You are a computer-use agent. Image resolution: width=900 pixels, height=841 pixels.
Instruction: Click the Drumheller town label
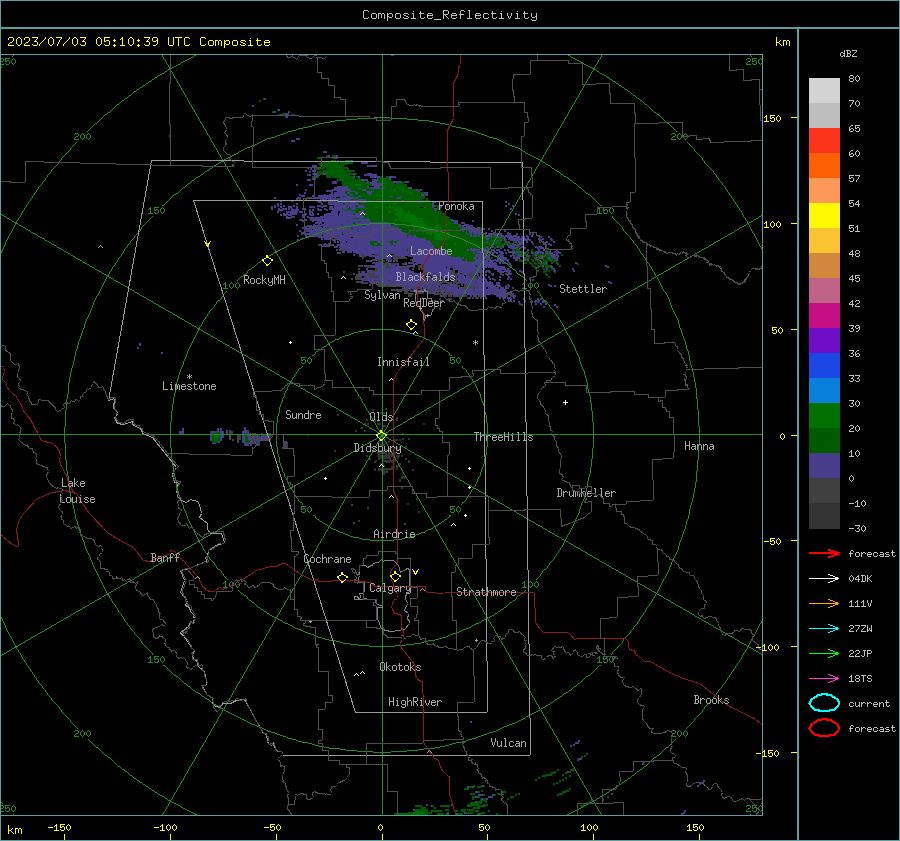[586, 493]
